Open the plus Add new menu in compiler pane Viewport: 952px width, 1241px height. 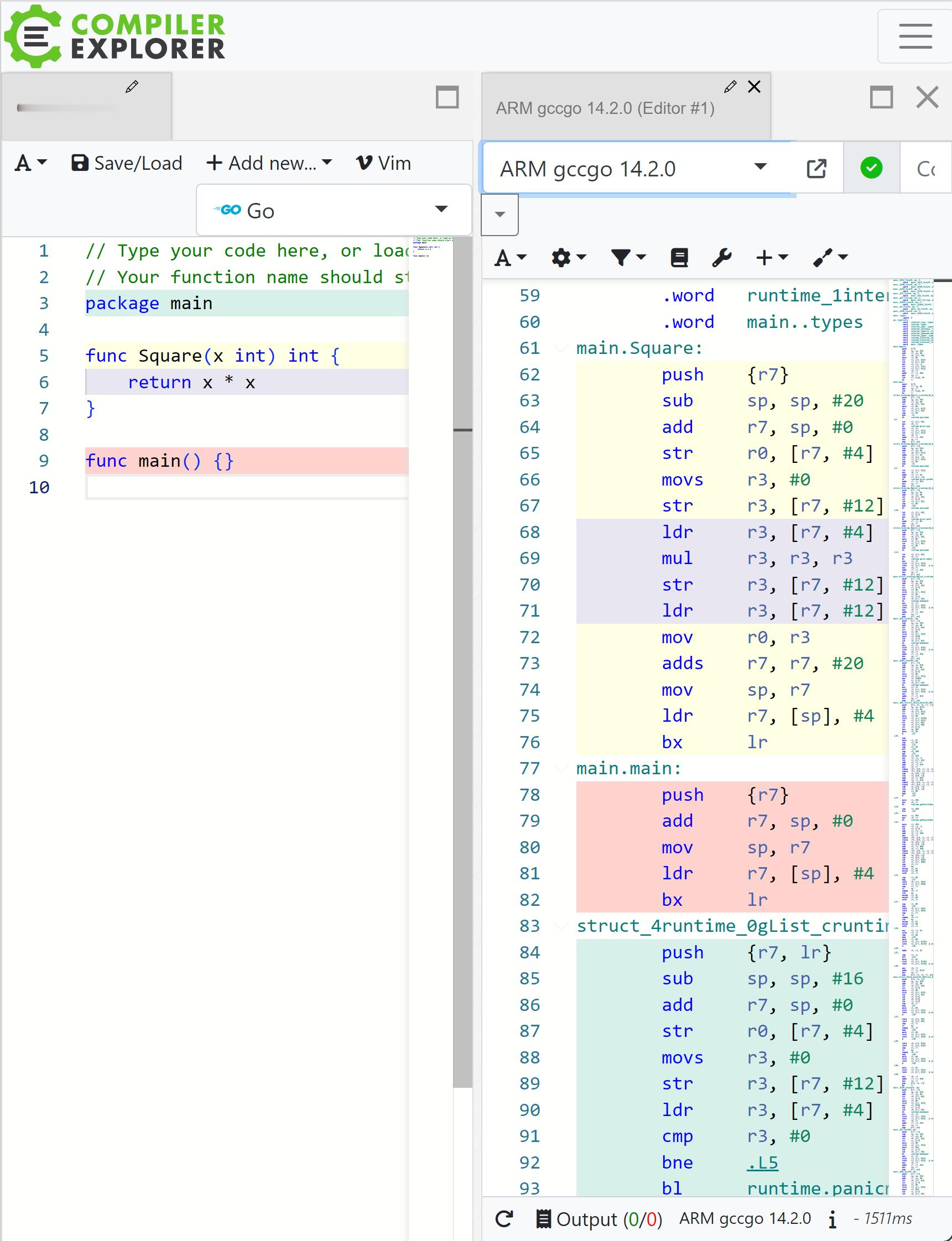(x=772, y=258)
